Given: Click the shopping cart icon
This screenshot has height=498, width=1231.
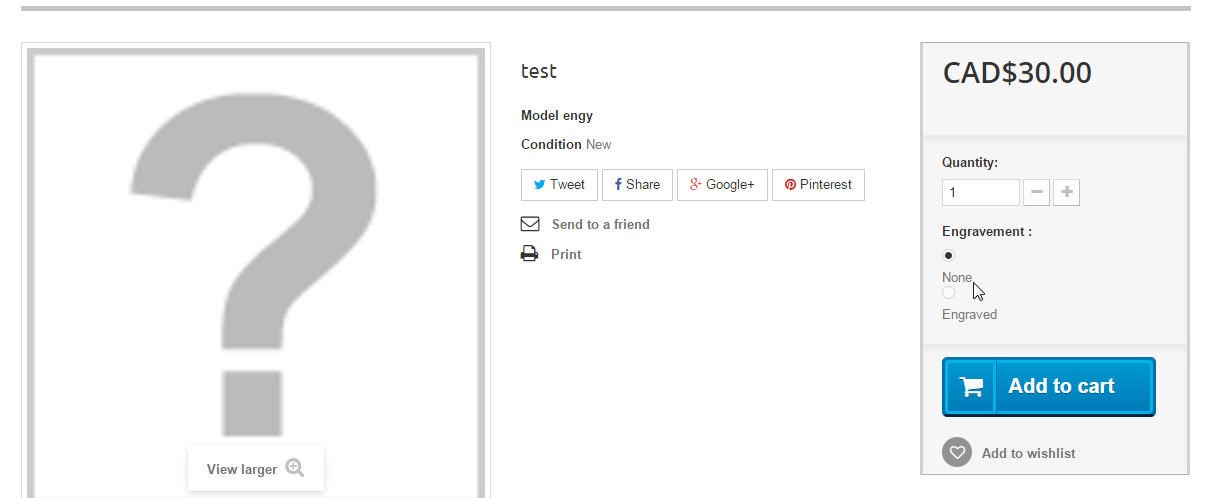Looking at the screenshot, I should point(971,387).
